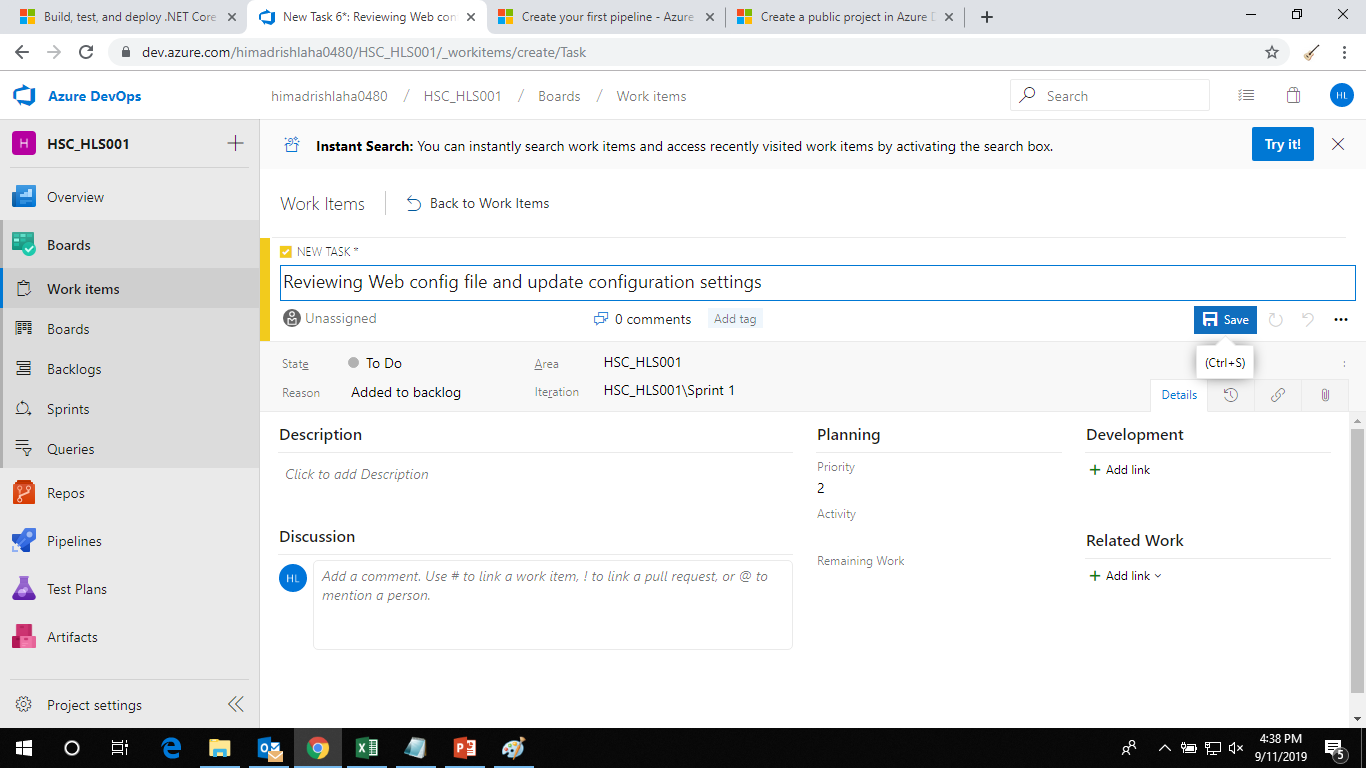
Task: Collapse the left sidebar with the chevron
Action: point(236,703)
